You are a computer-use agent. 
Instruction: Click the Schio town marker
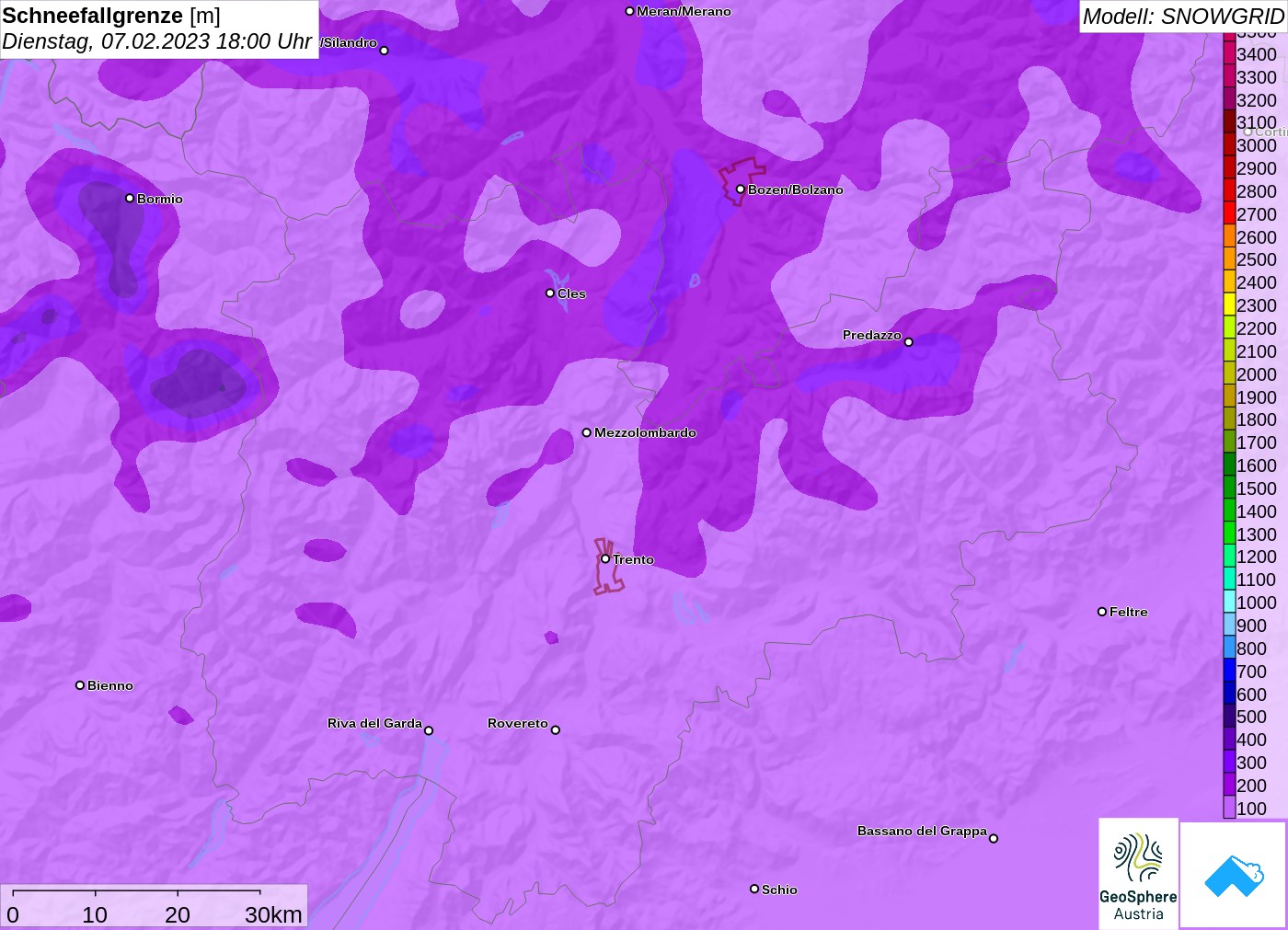pos(754,889)
